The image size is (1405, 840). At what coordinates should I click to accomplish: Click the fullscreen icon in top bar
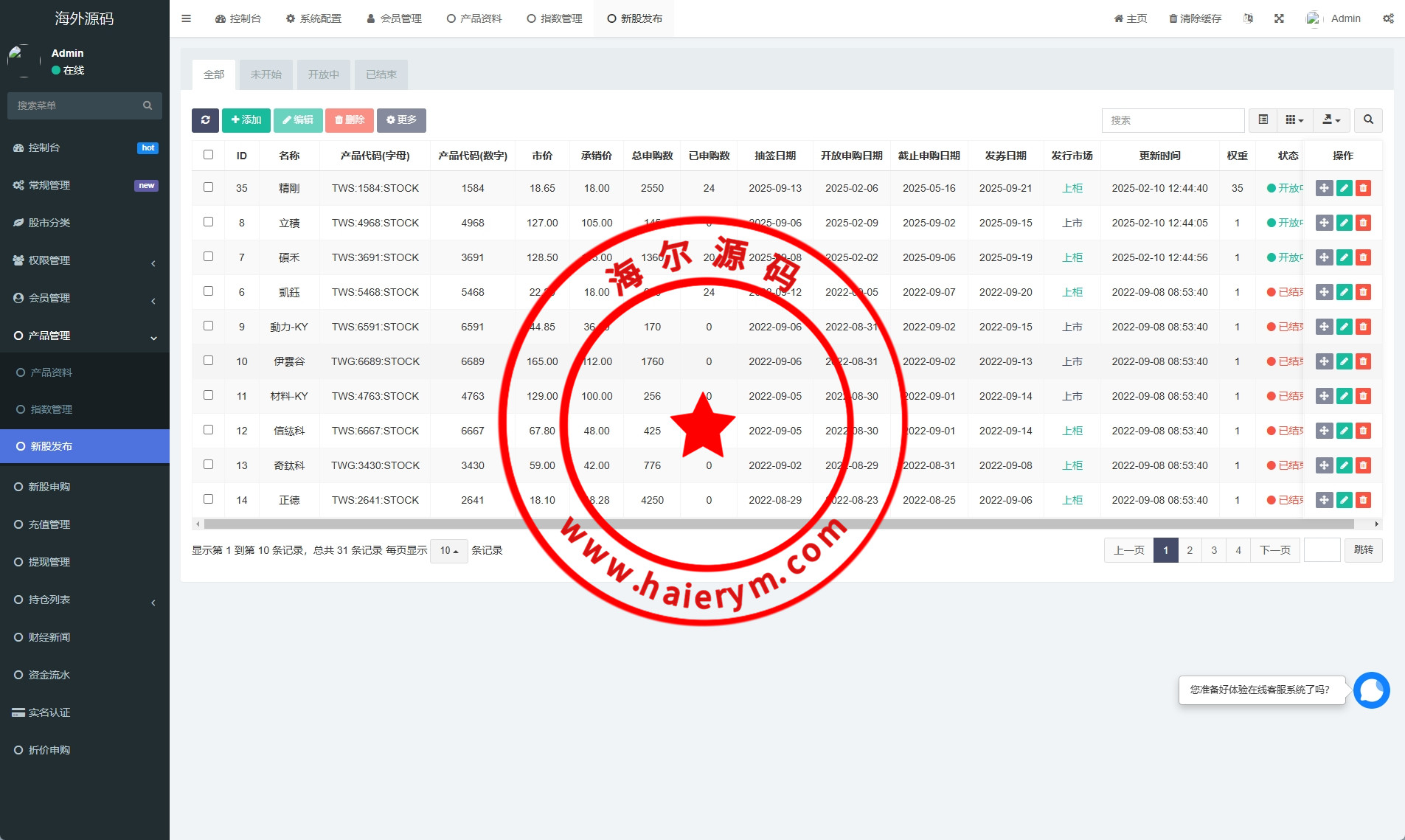pyautogui.click(x=1279, y=18)
